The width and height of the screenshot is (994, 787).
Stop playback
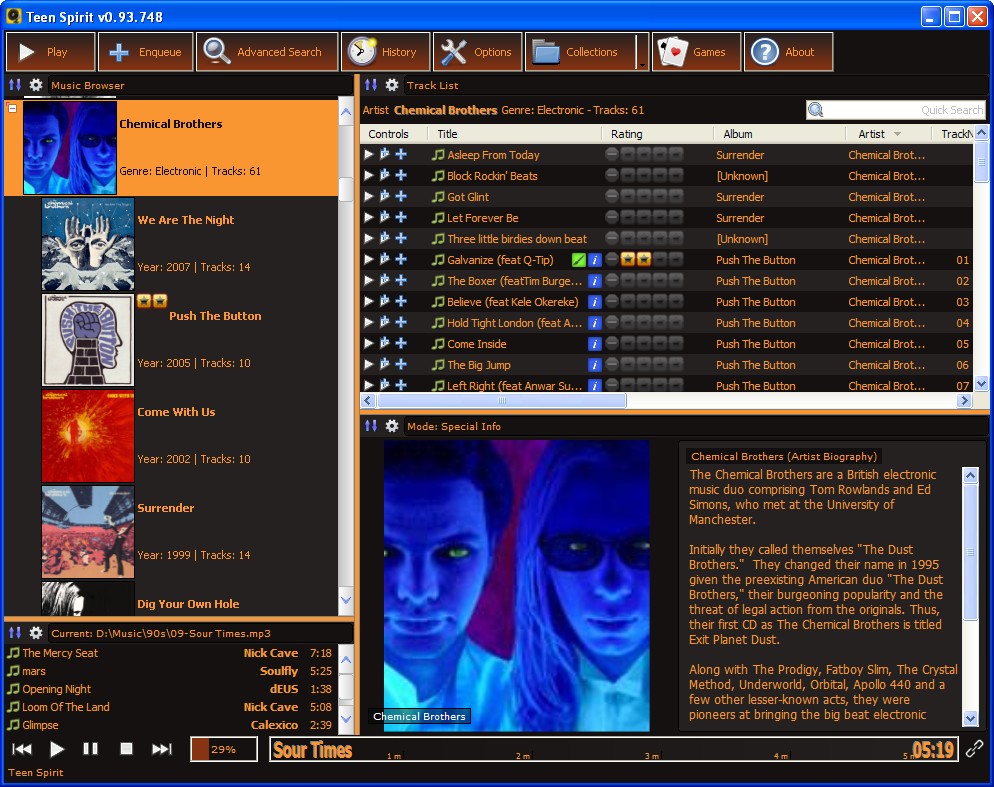pyautogui.click(x=126, y=749)
